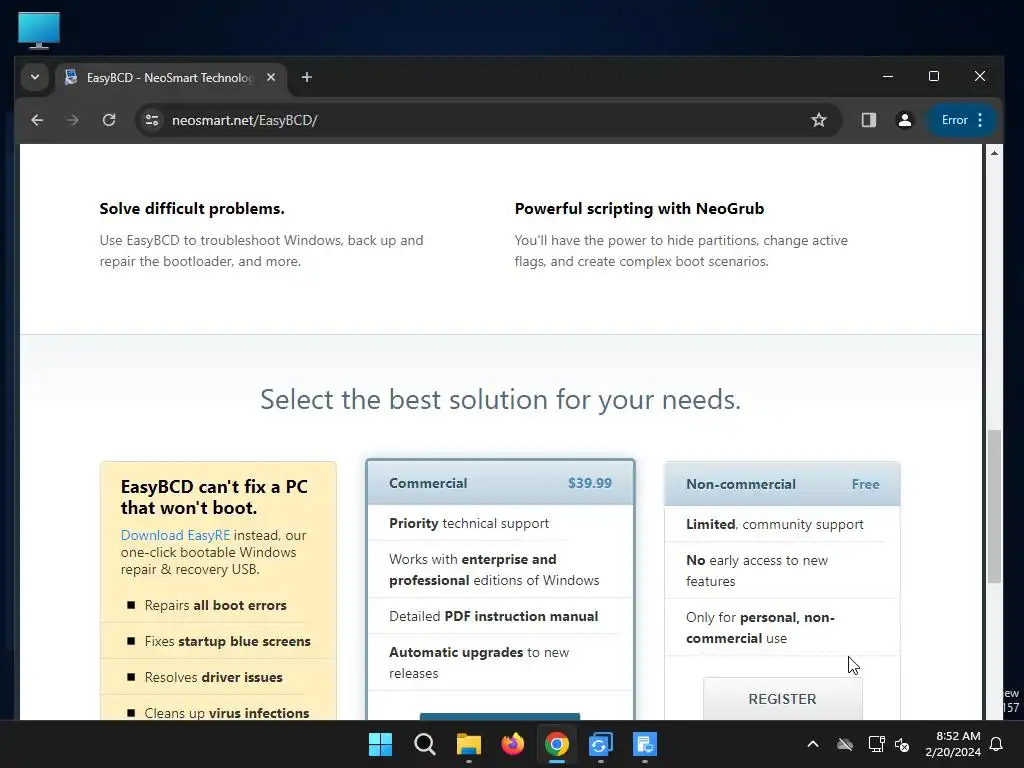Open the rightmost taskbar app with window icon
The image size is (1024, 768).
(x=645, y=744)
